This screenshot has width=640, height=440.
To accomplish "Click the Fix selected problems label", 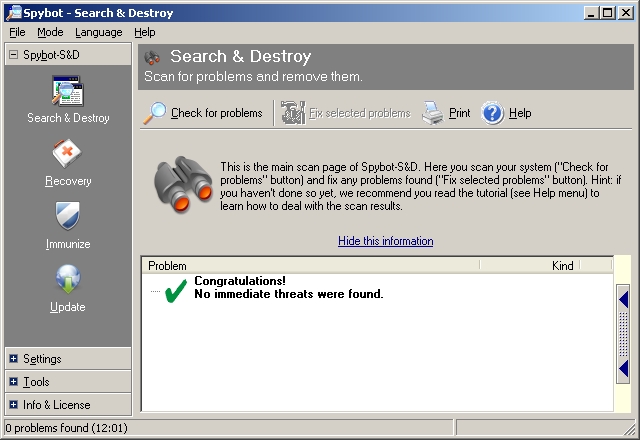I will 360,113.
